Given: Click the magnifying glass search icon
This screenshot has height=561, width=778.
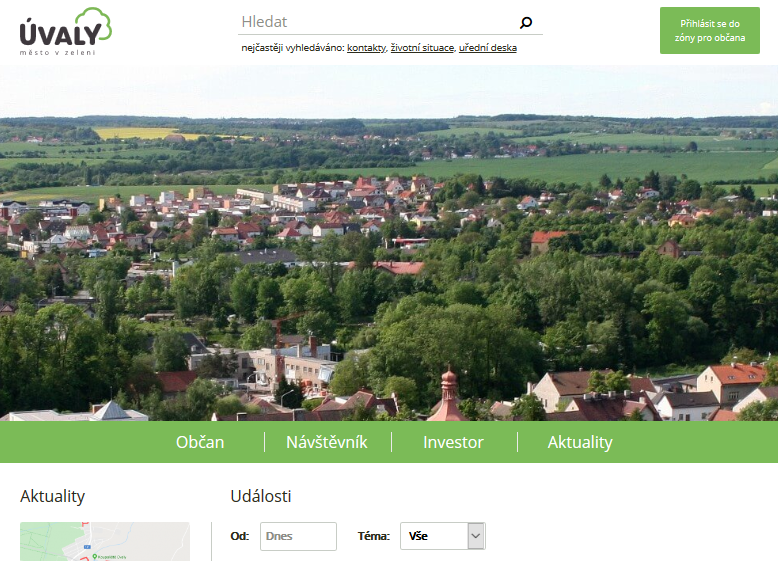Looking at the screenshot, I should tap(526, 23).
